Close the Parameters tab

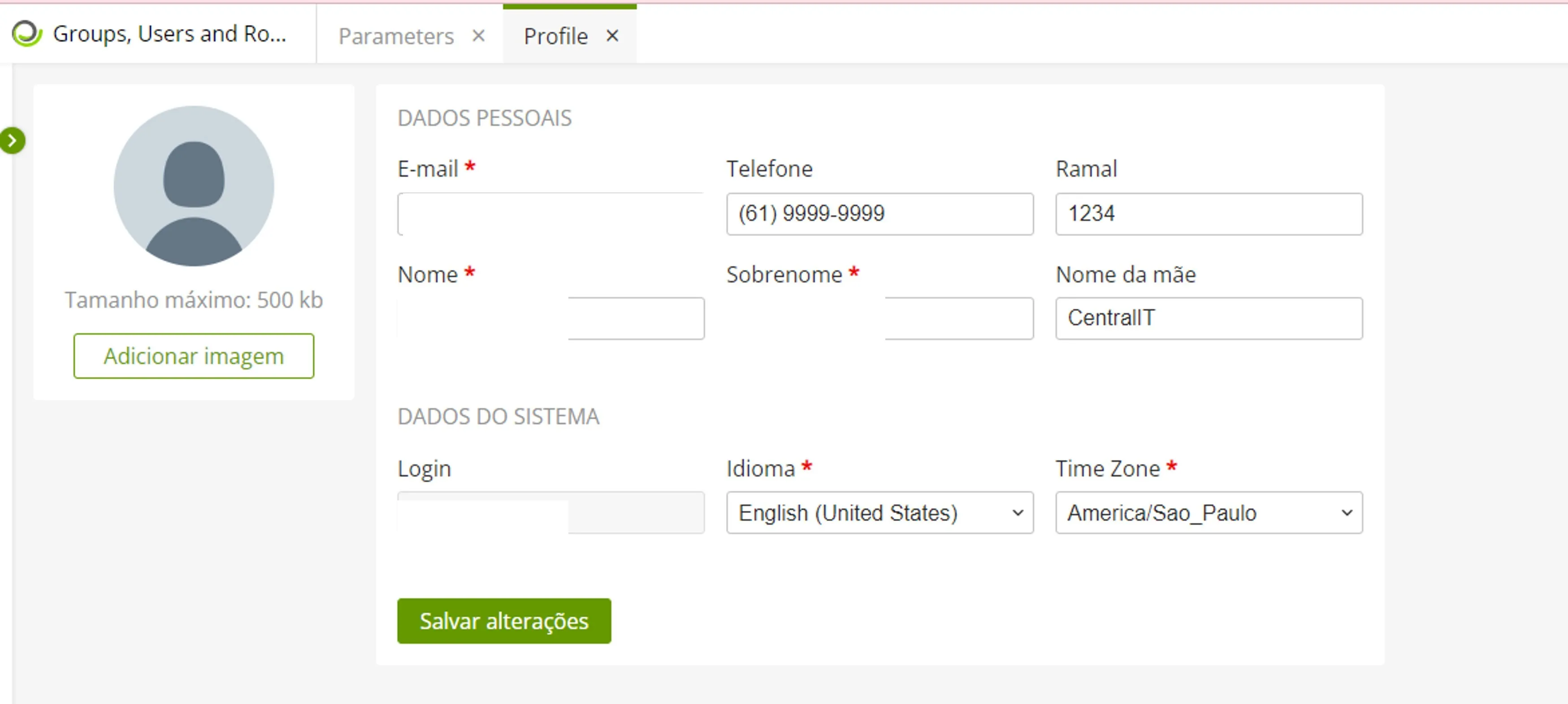pos(478,36)
